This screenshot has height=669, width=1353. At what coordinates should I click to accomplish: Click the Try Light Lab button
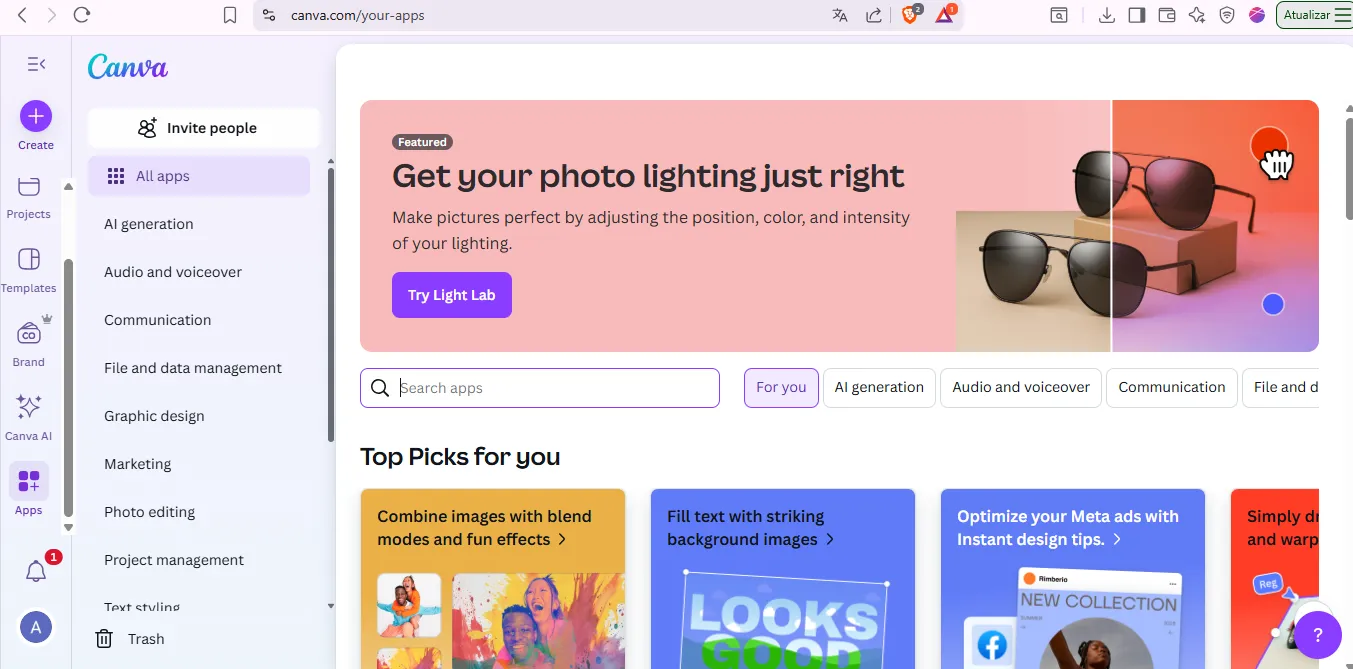[x=452, y=295]
